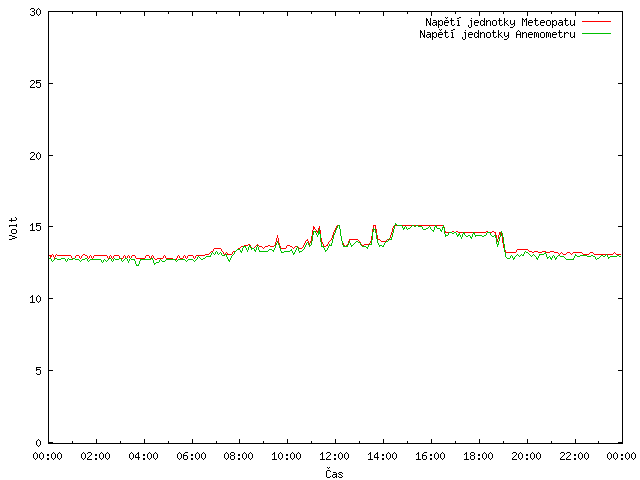Click x-axis time label 20:00

point(527,456)
